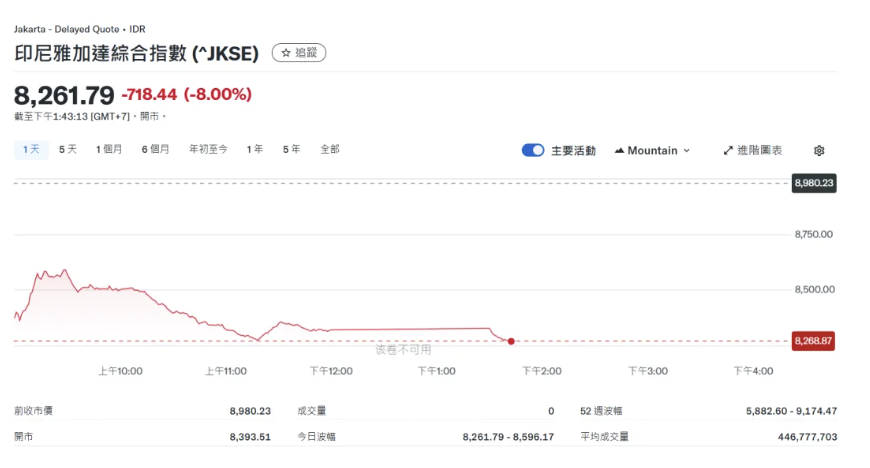Click the red current-price dot on chart
The height and width of the screenshot is (468, 870).
click(511, 341)
